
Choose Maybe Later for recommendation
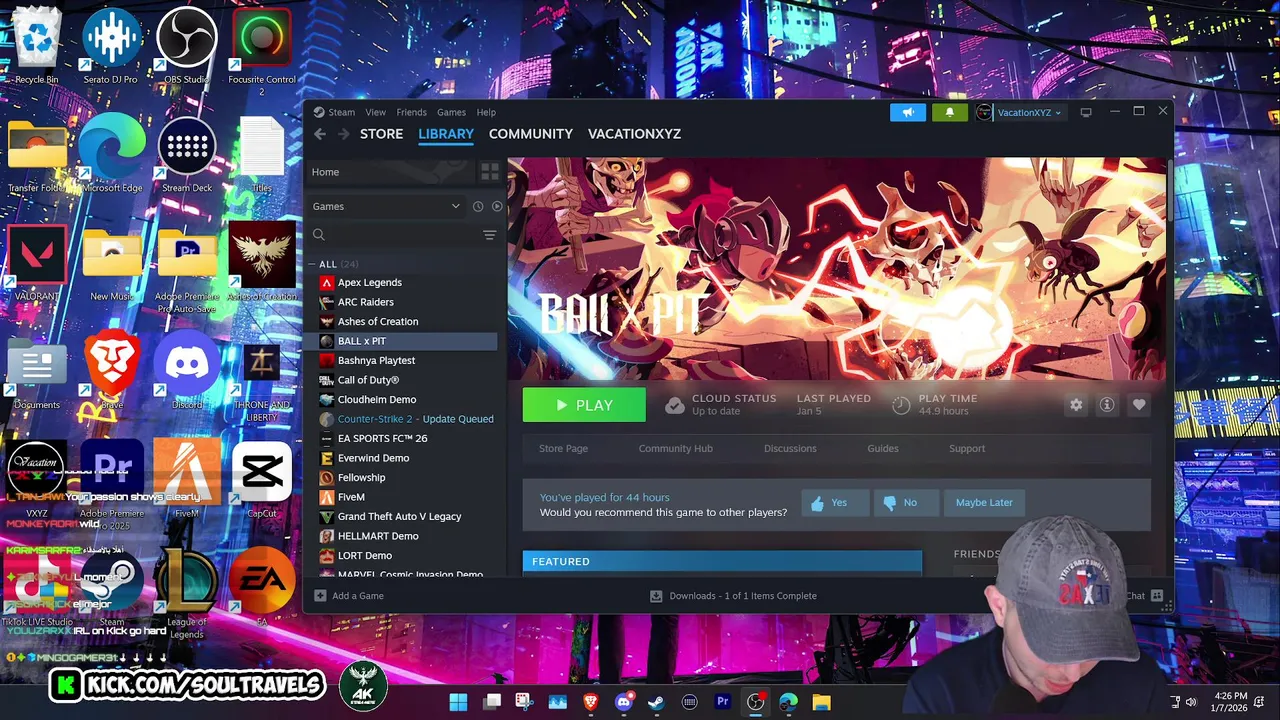click(x=984, y=503)
